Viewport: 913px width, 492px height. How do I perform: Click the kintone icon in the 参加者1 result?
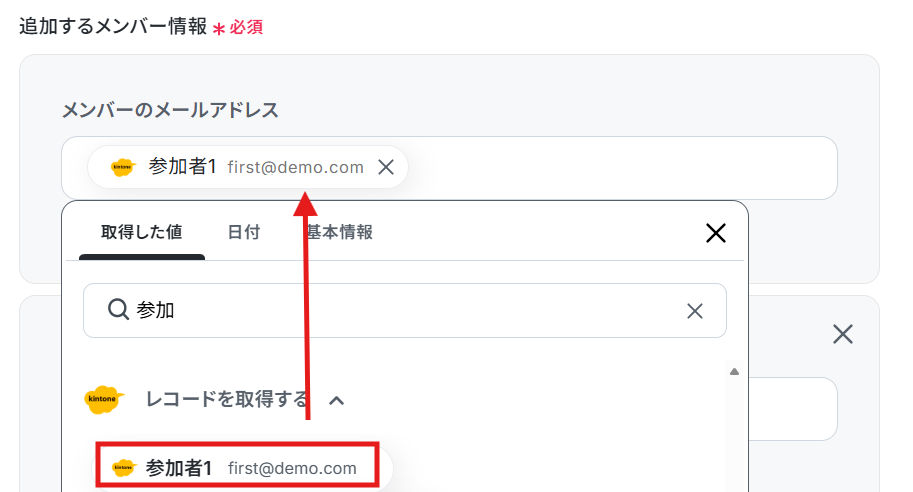point(123,468)
